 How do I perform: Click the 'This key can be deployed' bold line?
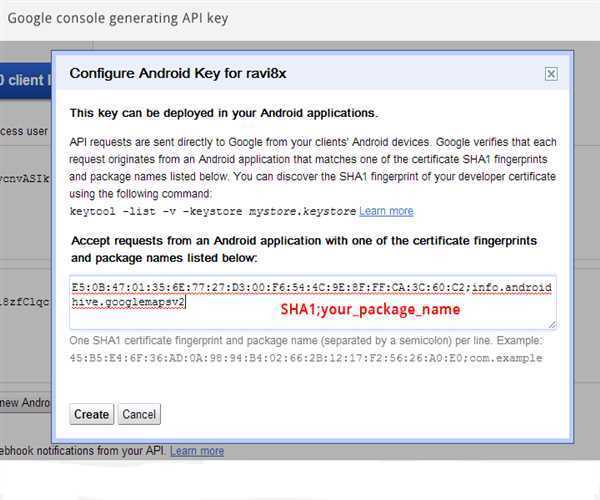[223, 112]
